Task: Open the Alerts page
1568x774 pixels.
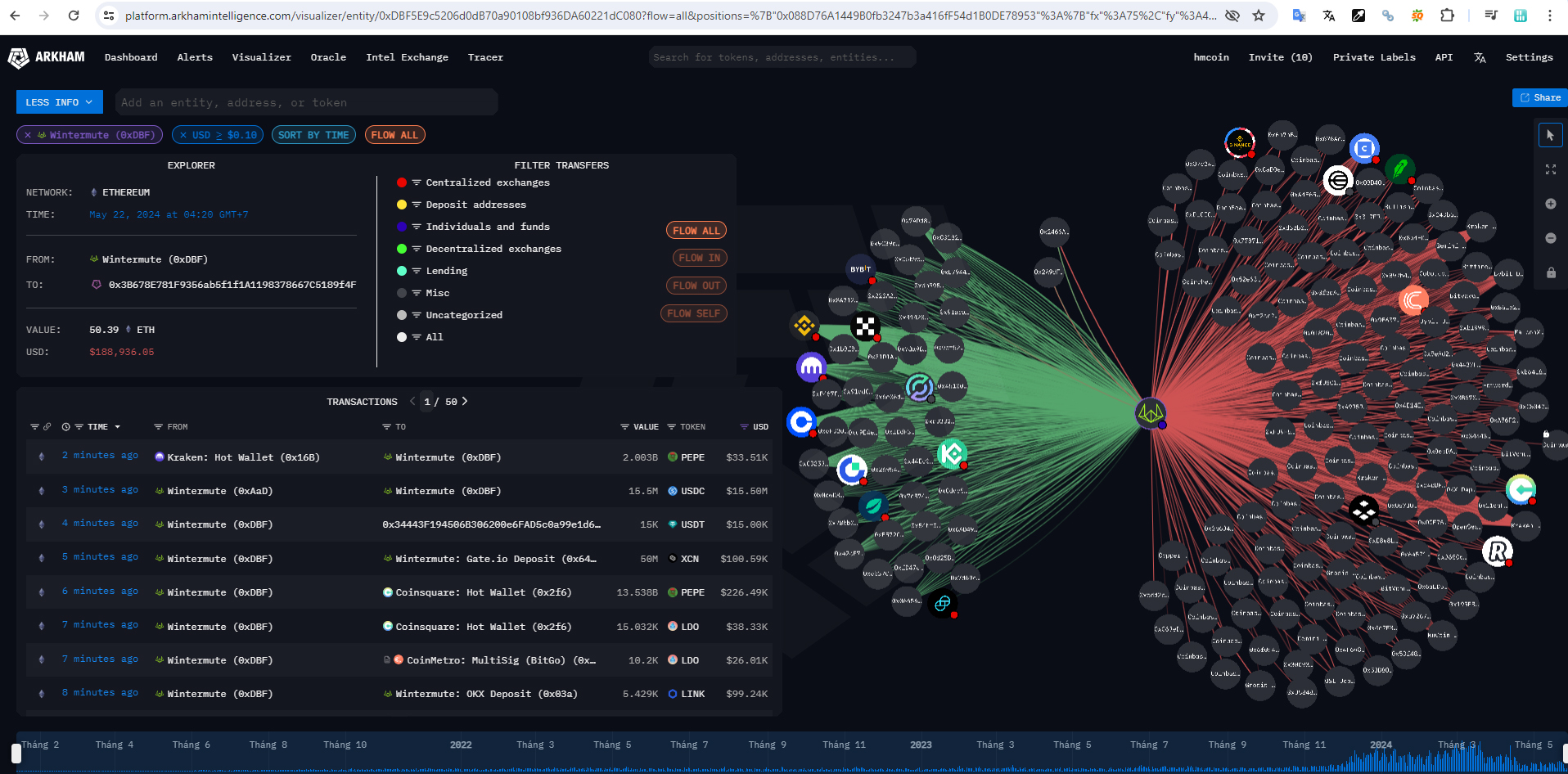Action: 195,57
